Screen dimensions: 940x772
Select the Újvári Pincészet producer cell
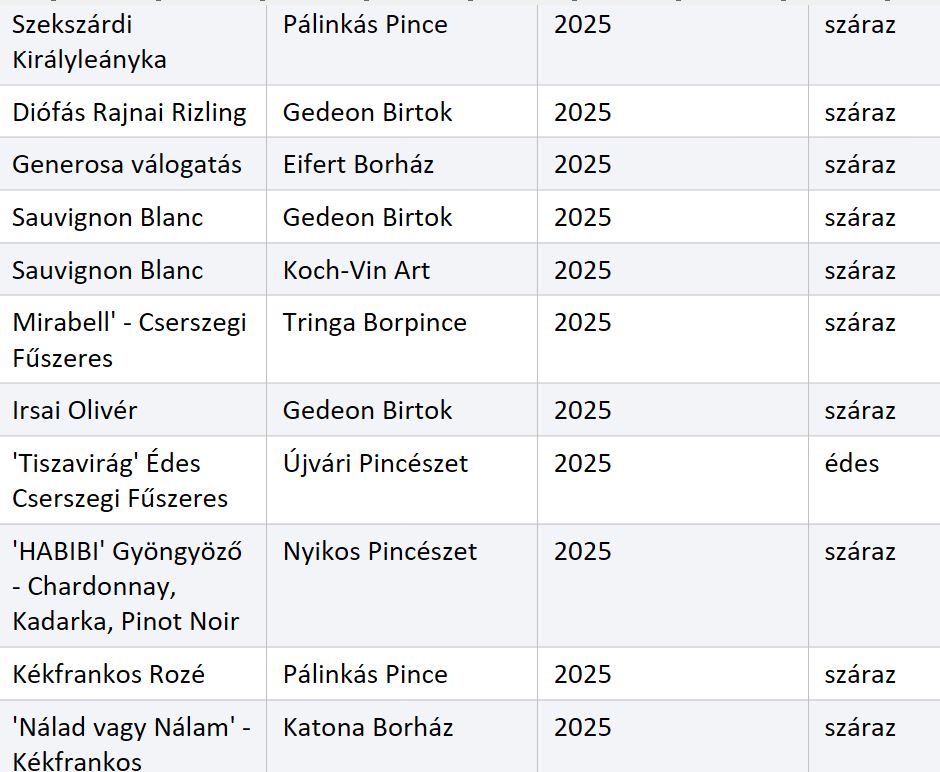402,480
